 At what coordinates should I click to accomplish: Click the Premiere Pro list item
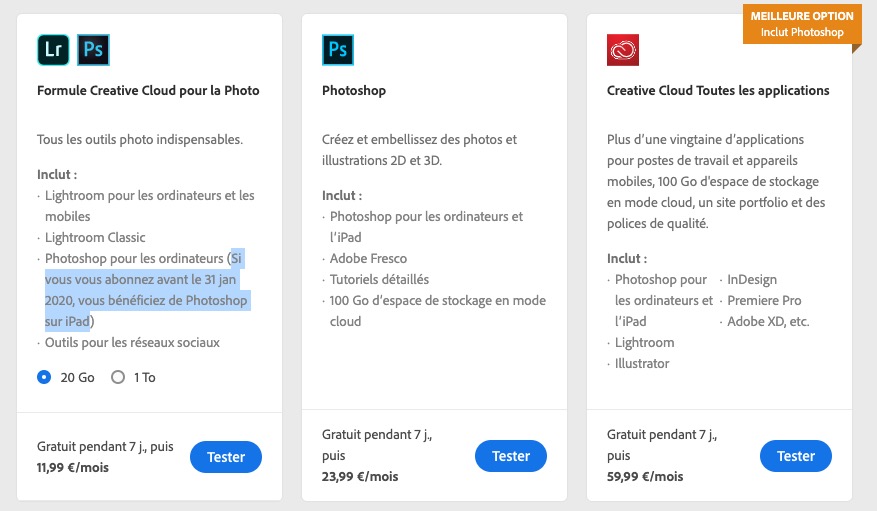[765, 300]
